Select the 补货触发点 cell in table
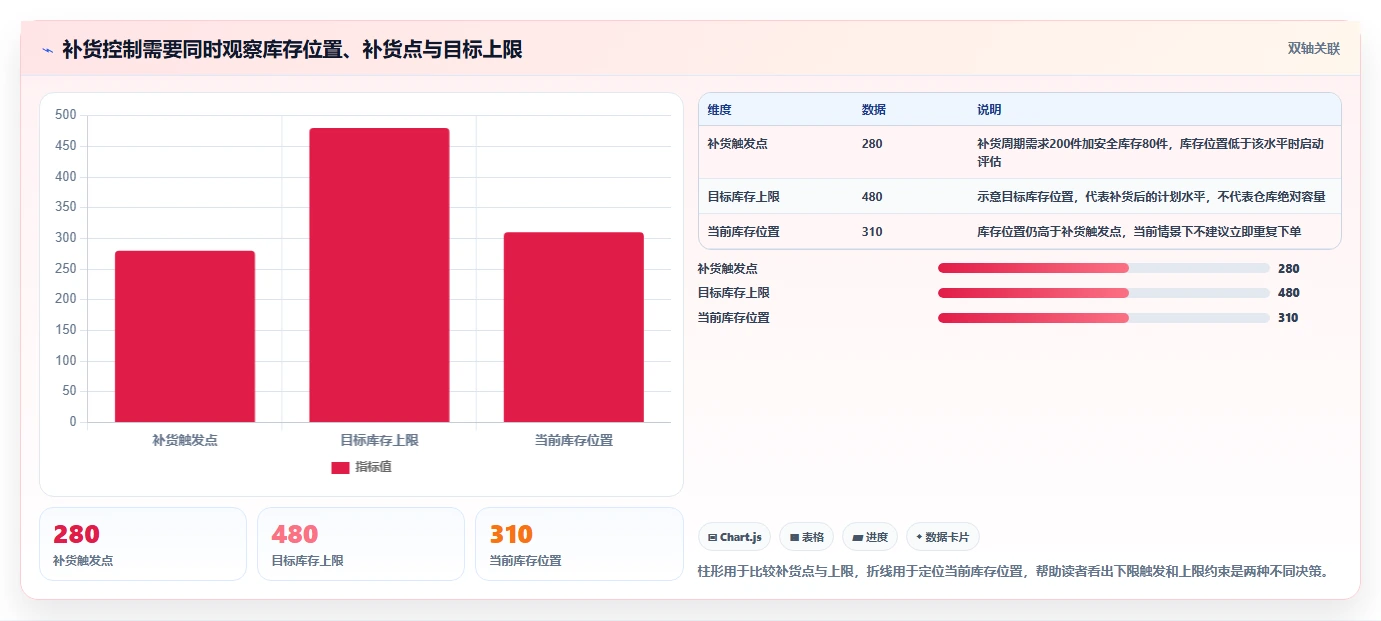The image size is (1381, 621). point(737,144)
